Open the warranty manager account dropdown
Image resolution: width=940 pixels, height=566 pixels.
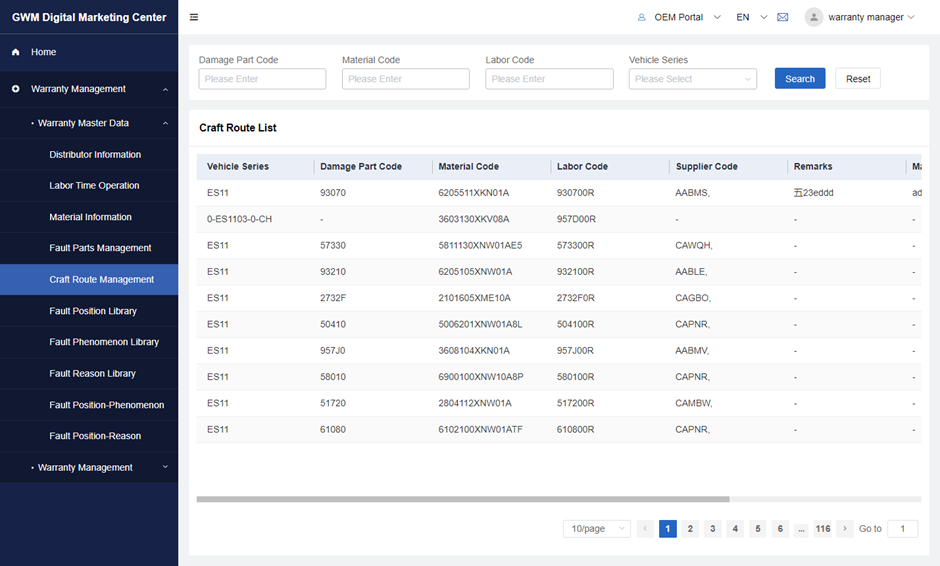pyautogui.click(x=871, y=17)
